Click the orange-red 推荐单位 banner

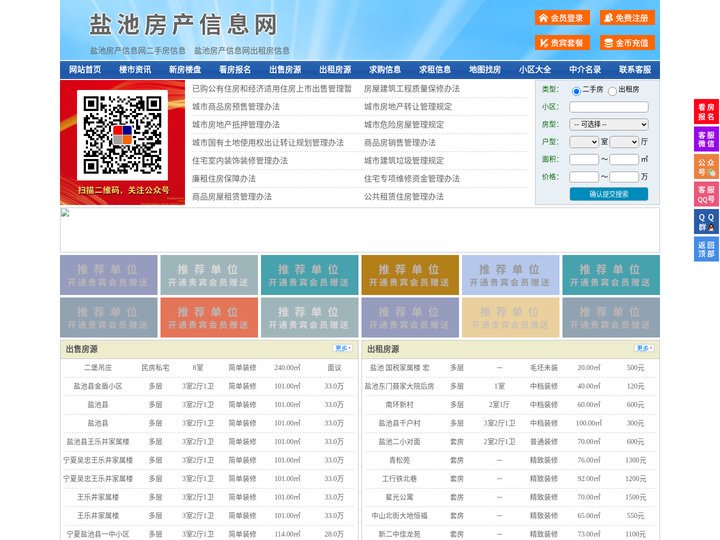(209, 317)
